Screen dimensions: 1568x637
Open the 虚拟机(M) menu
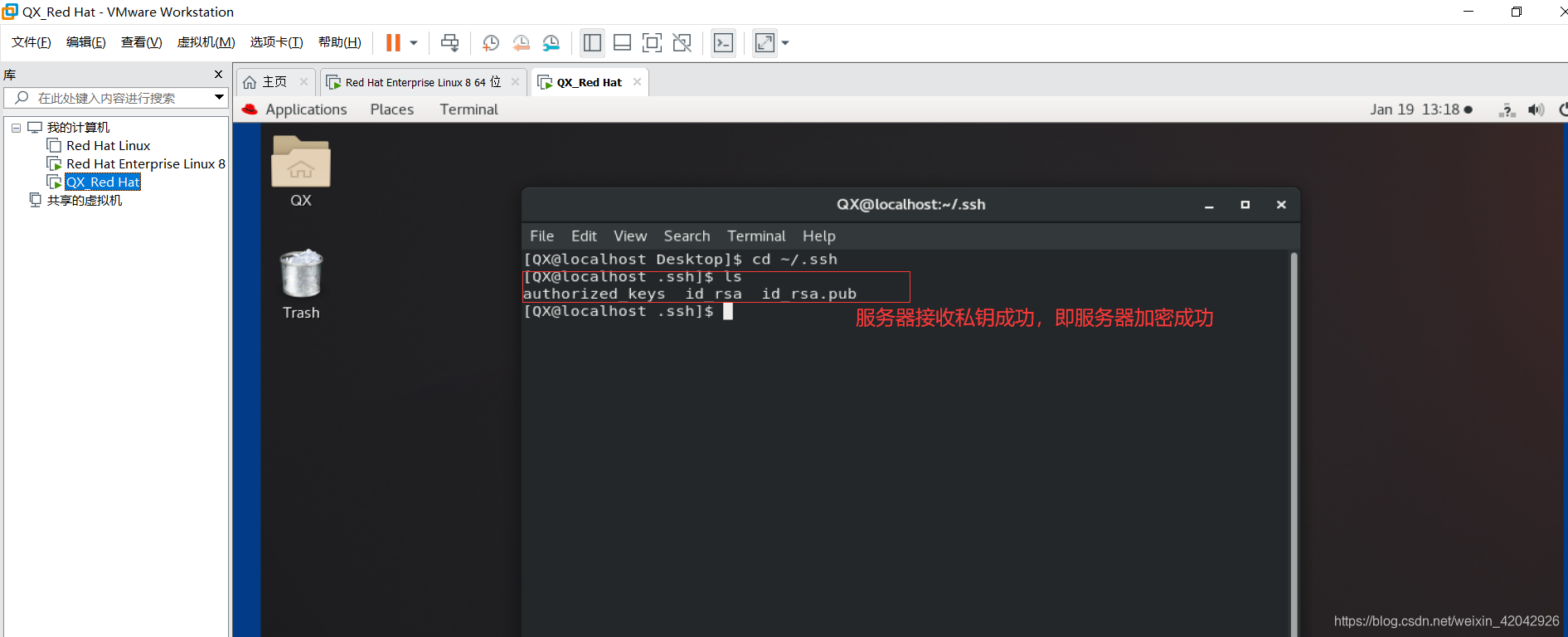[206, 42]
